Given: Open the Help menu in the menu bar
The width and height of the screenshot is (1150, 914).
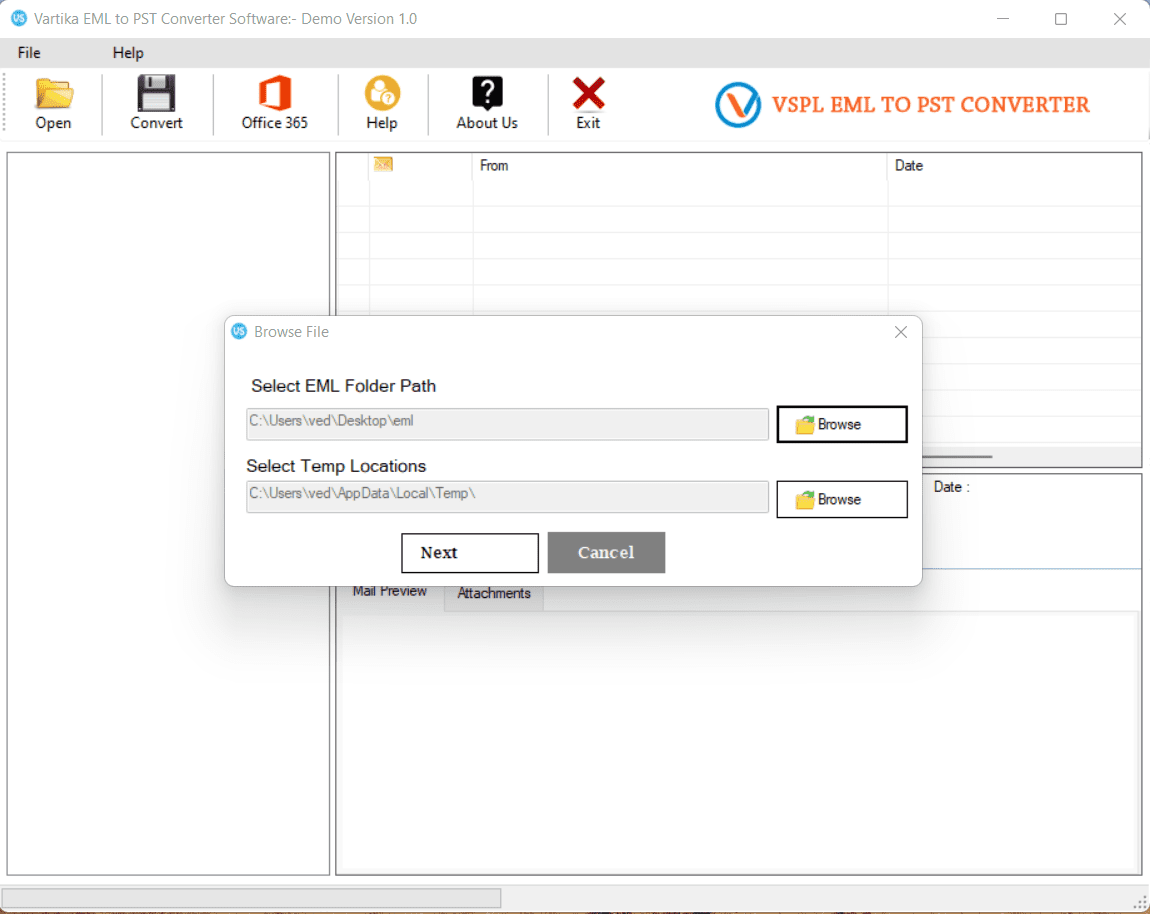Looking at the screenshot, I should 128,53.
